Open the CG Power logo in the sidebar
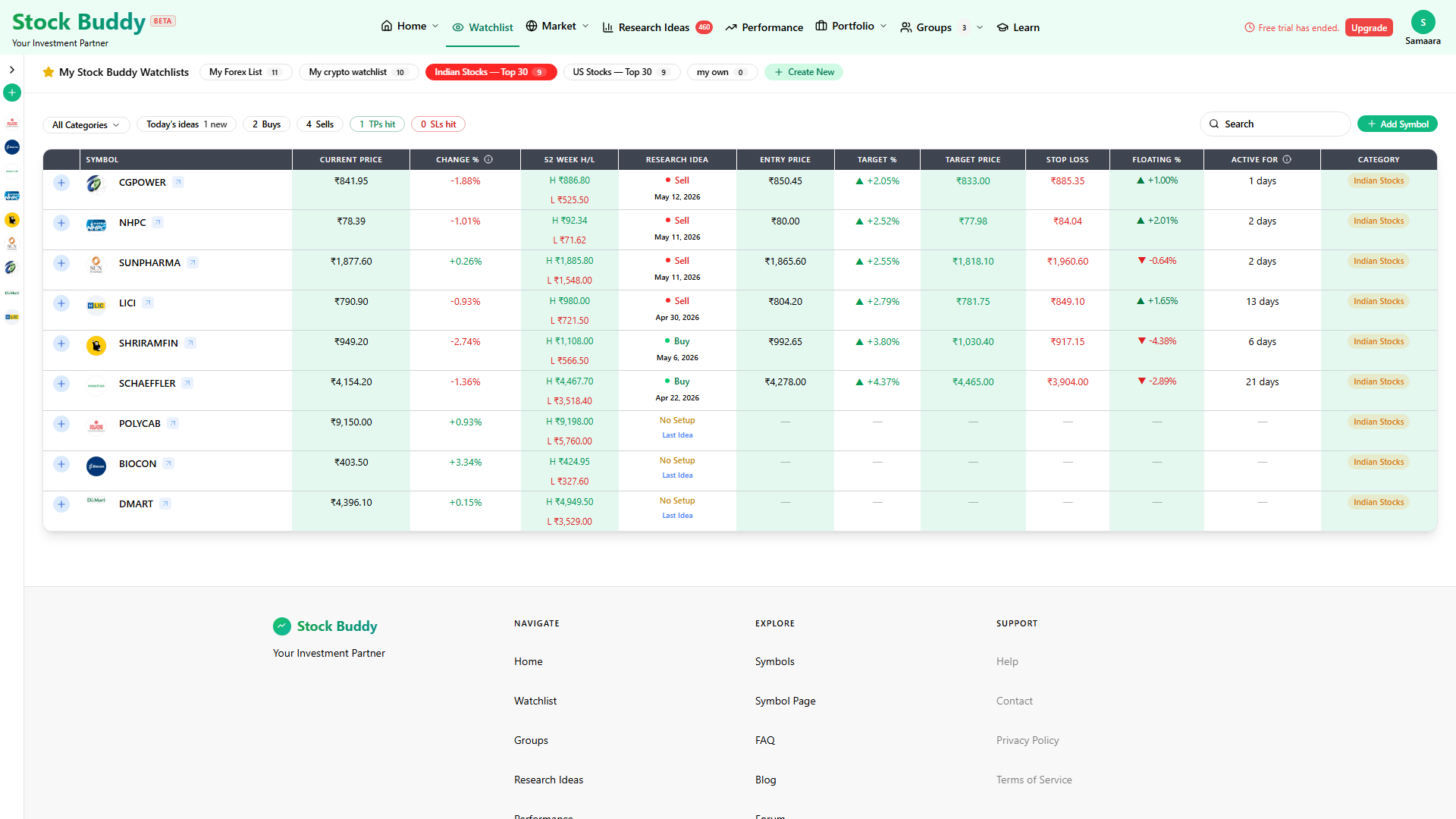The image size is (1456, 819). (12, 268)
